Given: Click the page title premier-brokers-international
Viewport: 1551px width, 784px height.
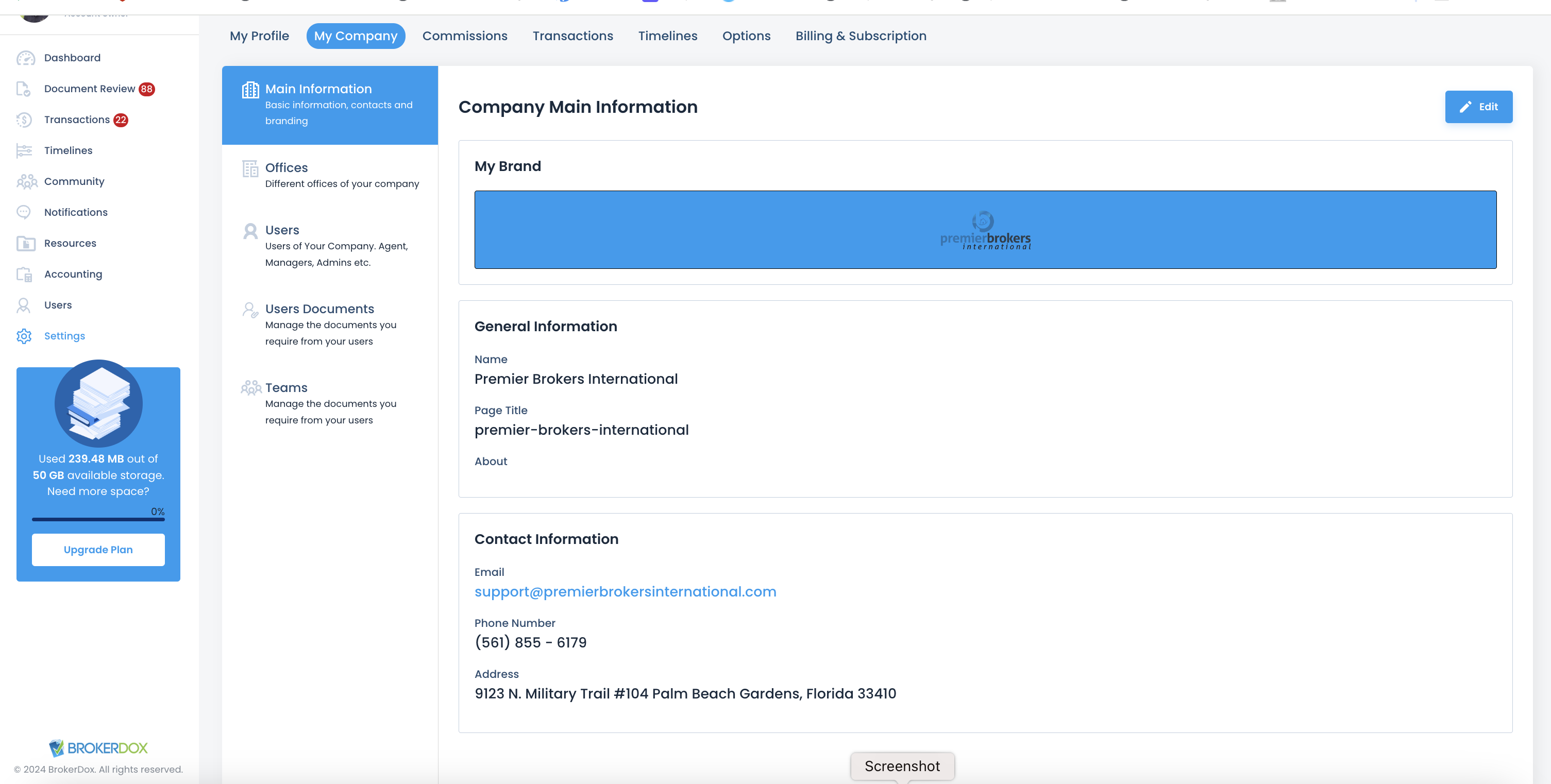Looking at the screenshot, I should point(581,430).
